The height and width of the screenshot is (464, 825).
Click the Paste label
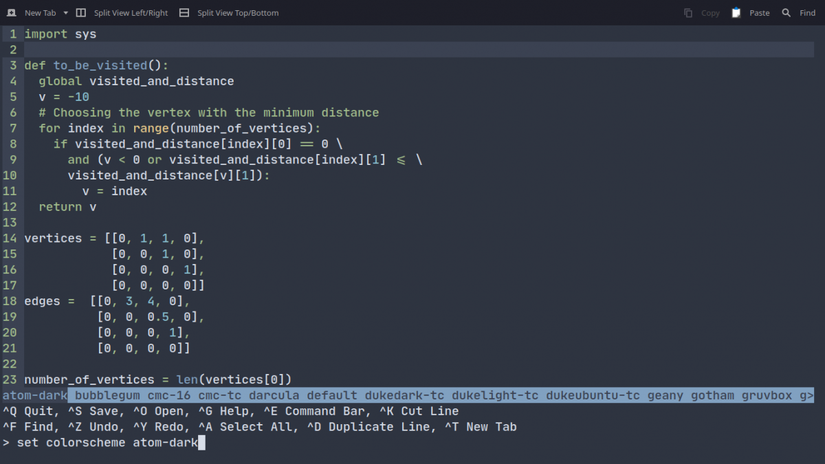(759, 13)
